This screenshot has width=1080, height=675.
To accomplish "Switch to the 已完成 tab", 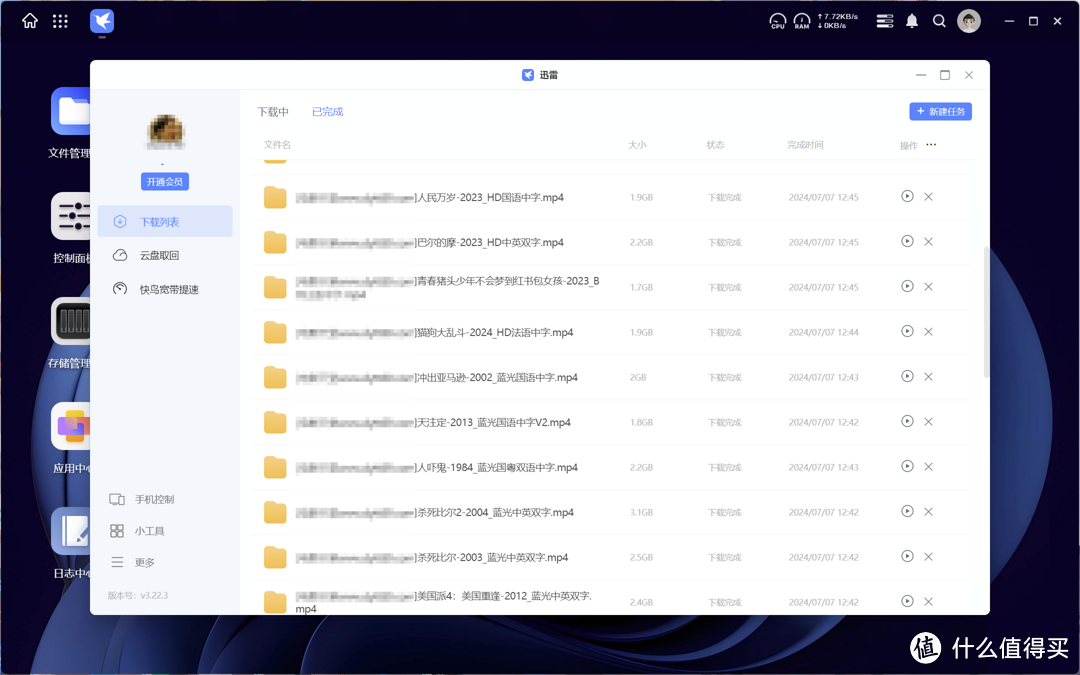I will point(327,112).
